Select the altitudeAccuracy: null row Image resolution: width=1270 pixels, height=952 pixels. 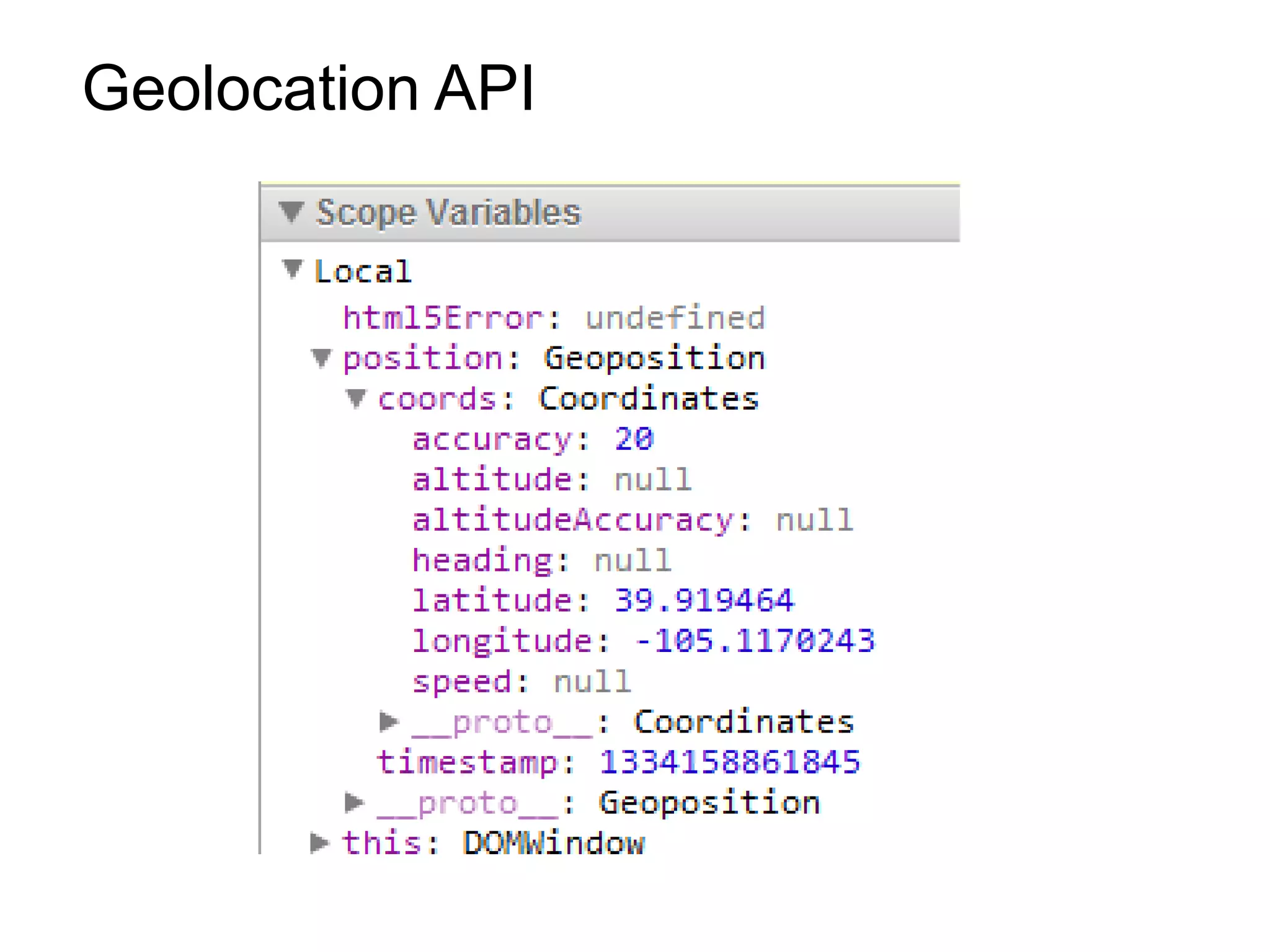(633, 521)
